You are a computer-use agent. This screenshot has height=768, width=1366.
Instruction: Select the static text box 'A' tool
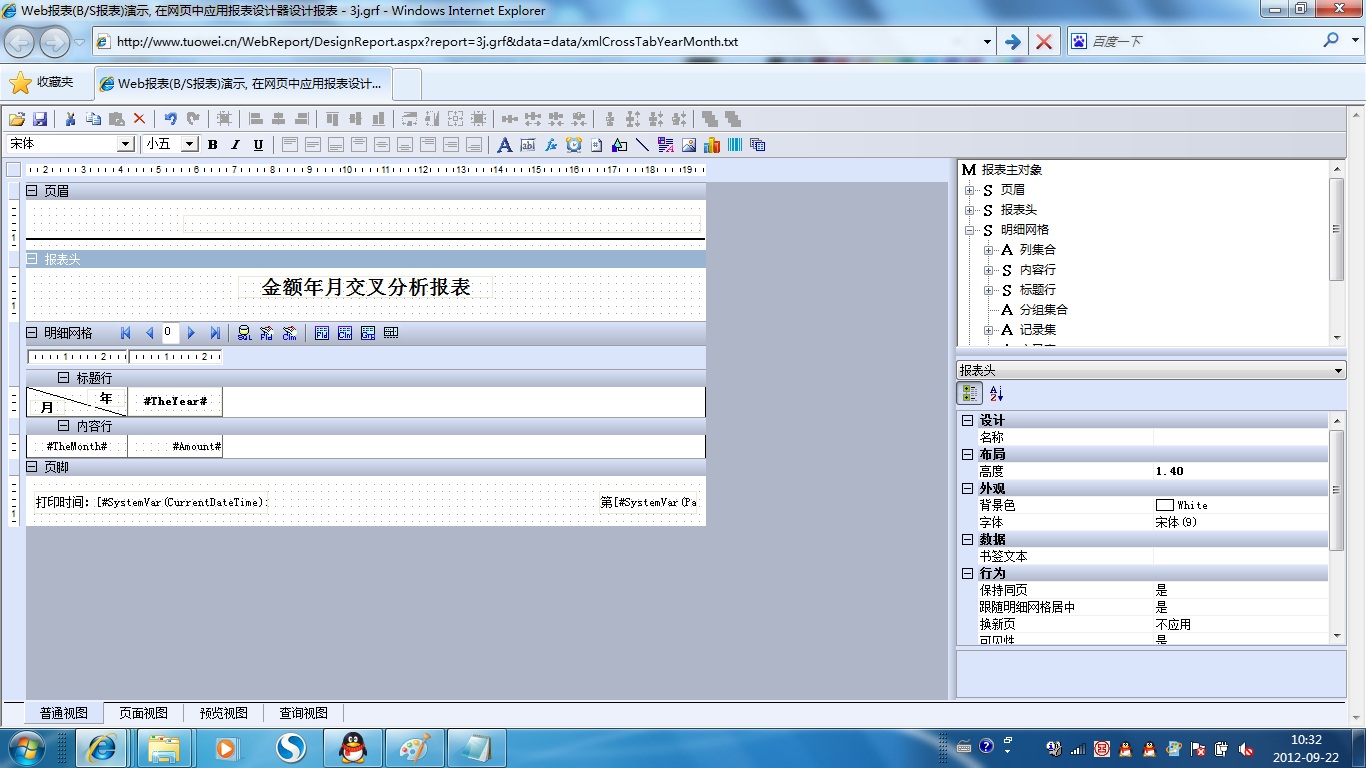click(504, 145)
